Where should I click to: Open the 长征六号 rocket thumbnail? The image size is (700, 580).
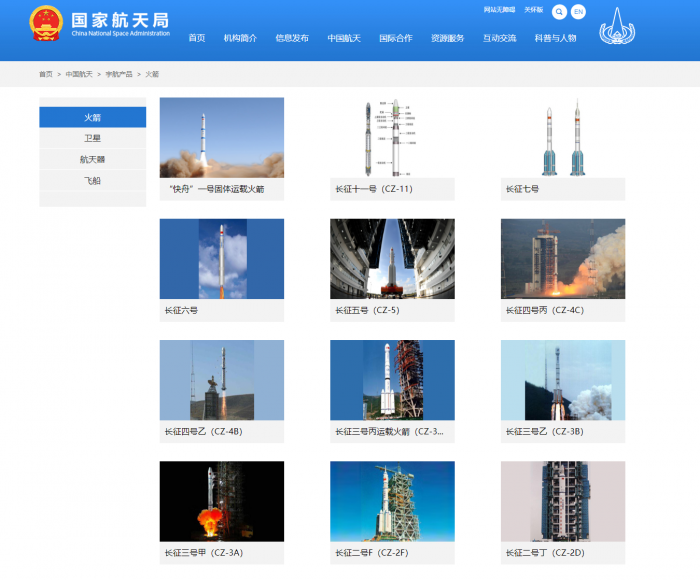pos(222,259)
